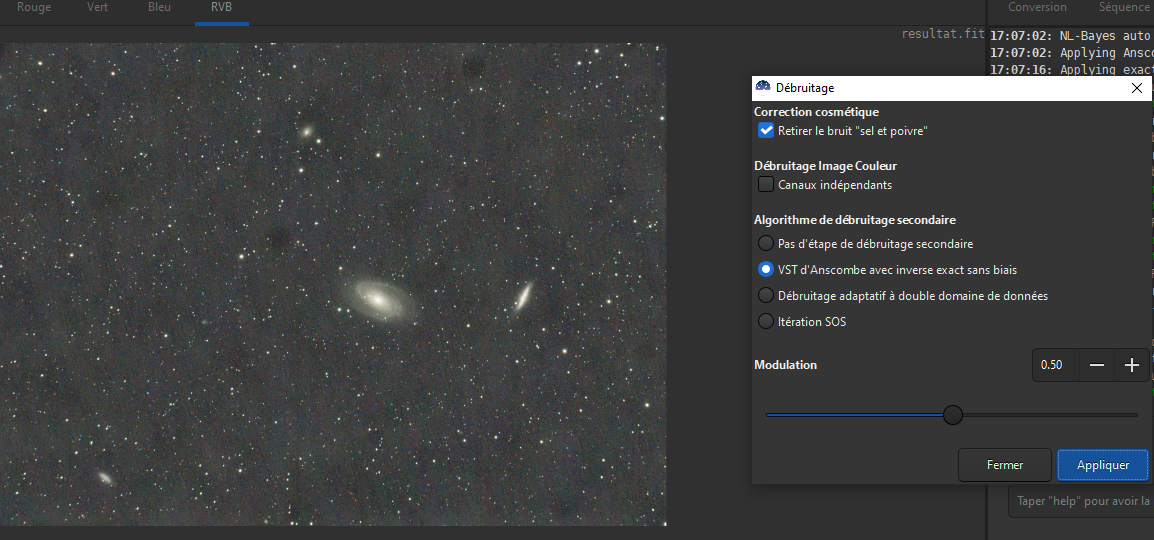Select the RVB tab
This screenshot has width=1154, height=540.
(x=222, y=9)
